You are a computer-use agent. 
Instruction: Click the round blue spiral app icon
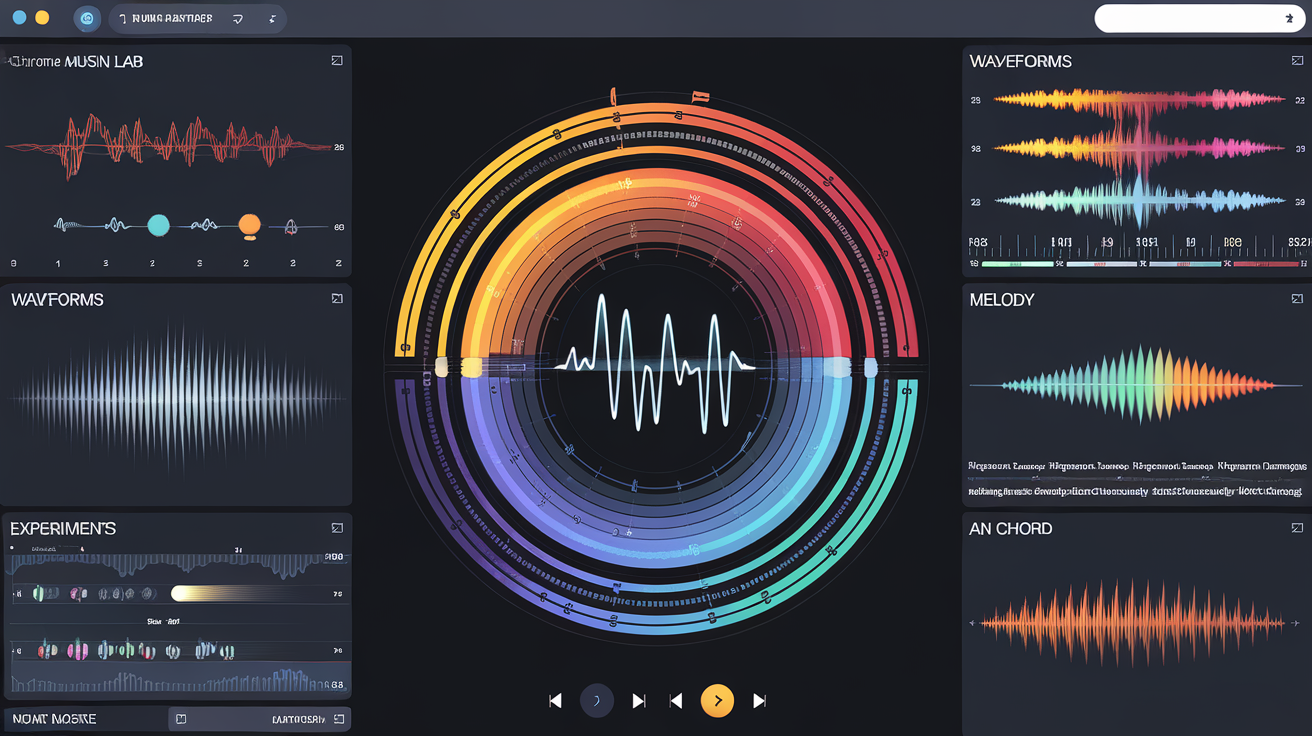coord(88,18)
